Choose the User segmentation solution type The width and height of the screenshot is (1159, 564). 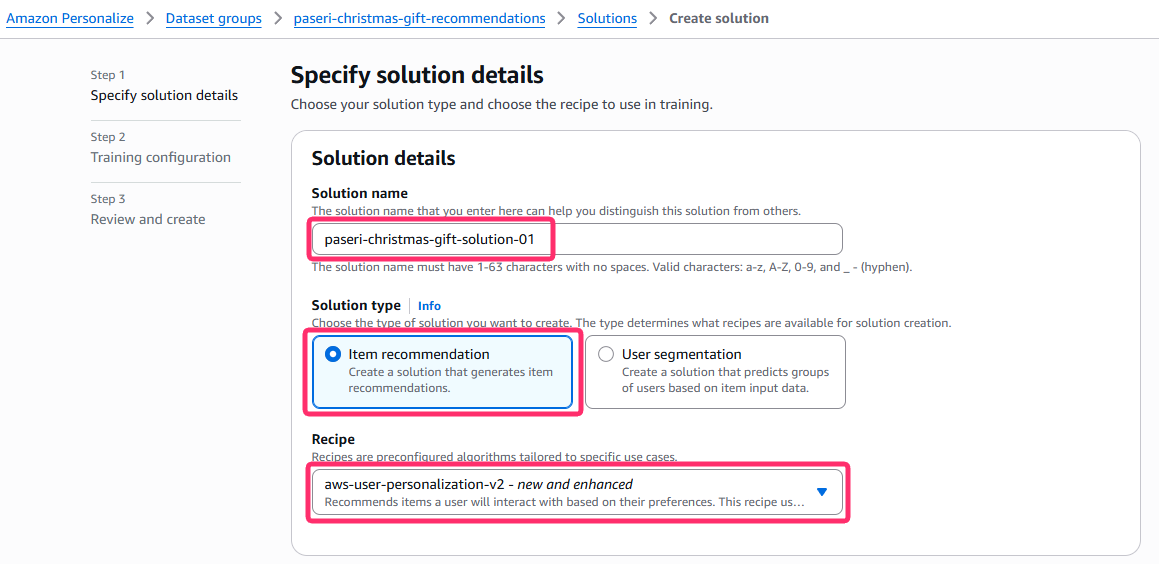tap(606, 354)
